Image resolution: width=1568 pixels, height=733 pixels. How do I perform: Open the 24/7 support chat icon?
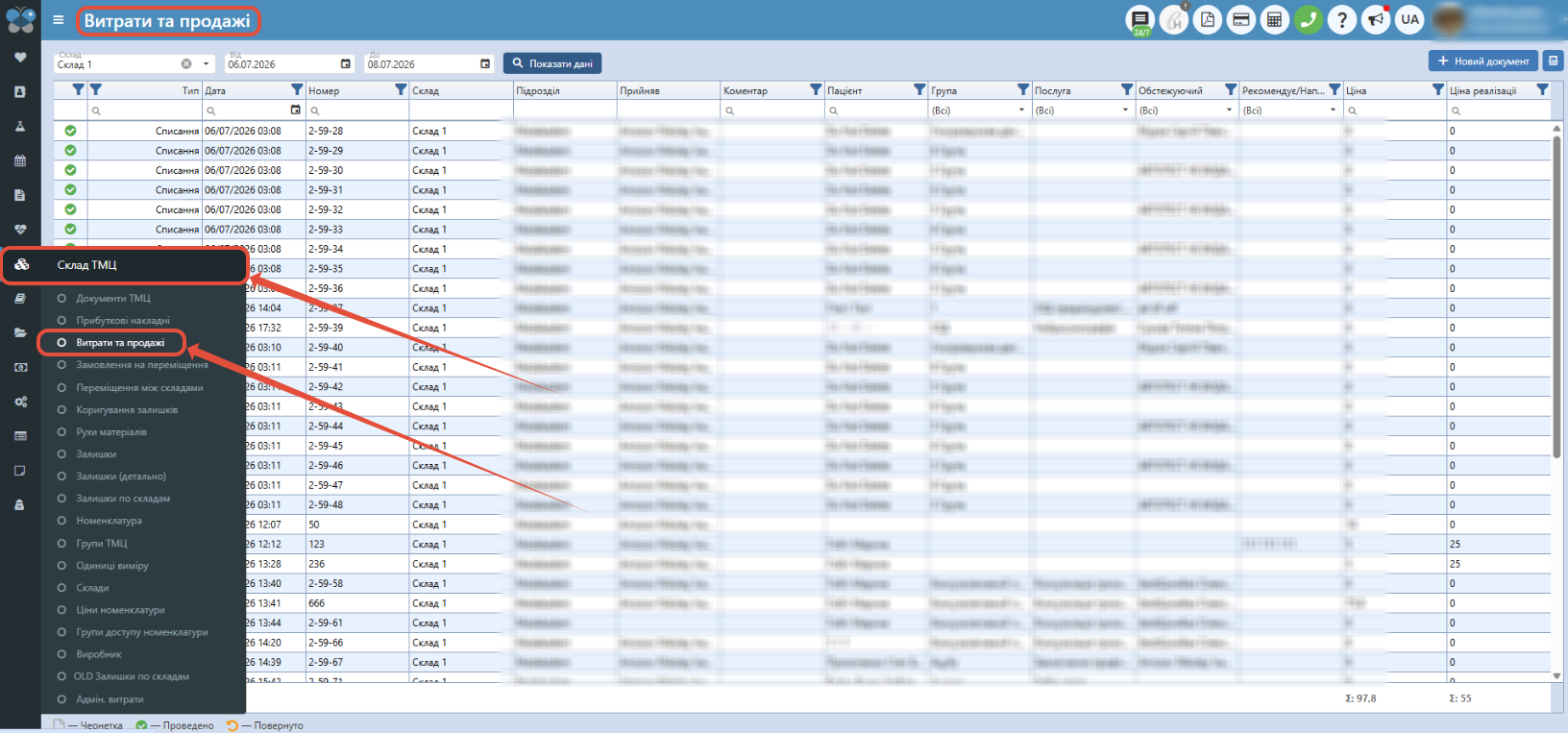pos(1139,19)
